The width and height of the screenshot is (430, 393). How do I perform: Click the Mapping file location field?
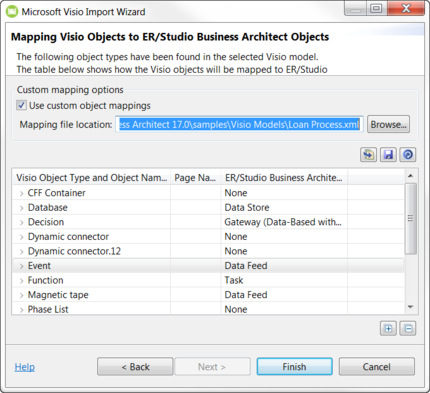tap(239, 124)
